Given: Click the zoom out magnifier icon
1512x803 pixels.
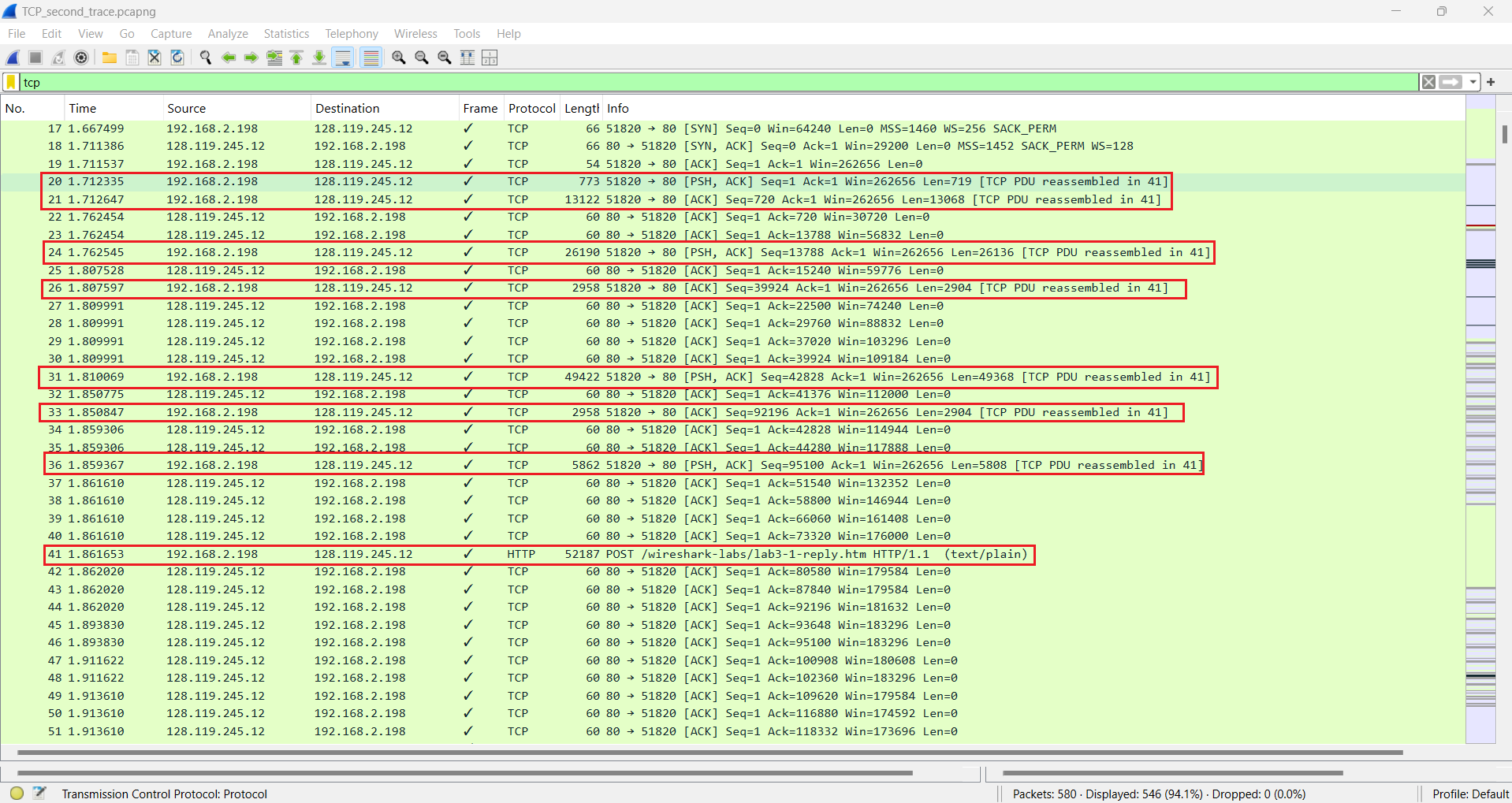Looking at the screenshot, I should [x=422, y=58].
